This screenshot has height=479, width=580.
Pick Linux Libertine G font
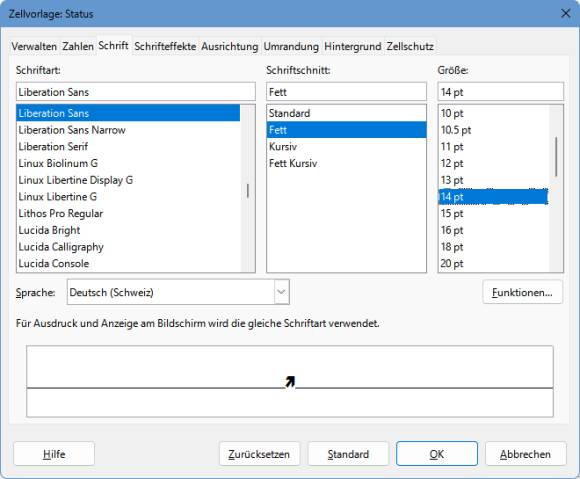[x=128, y=196]
